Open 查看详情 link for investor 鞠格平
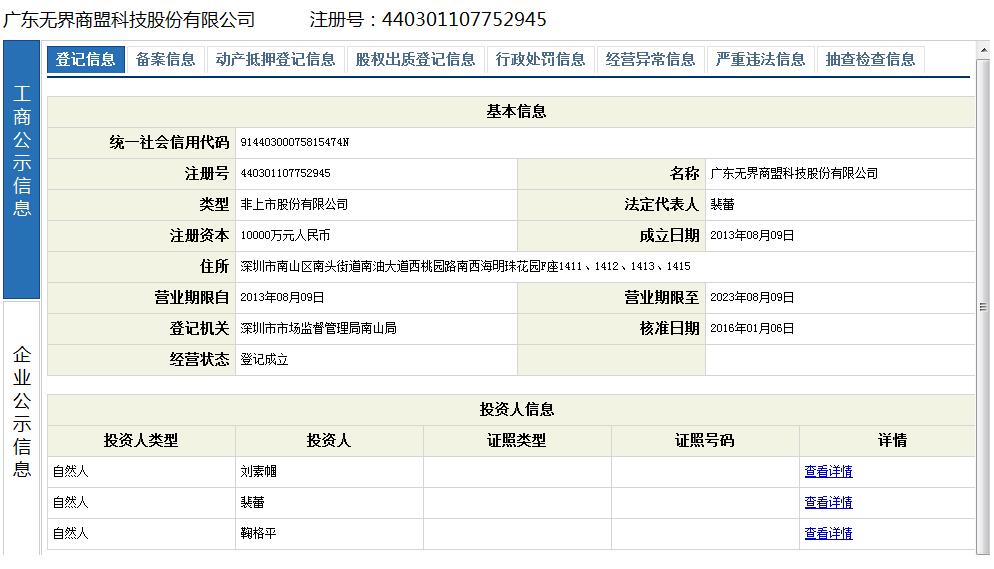The height and width of the screenshot is (569, 994). [x=828, y=534]
